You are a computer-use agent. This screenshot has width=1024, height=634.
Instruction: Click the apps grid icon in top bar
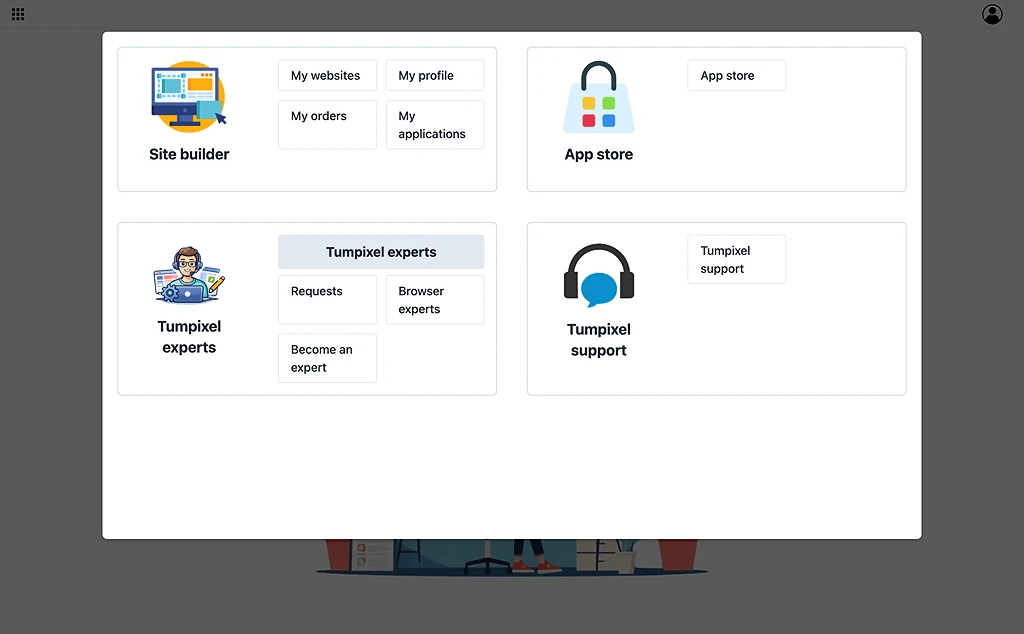pos(18,14)
